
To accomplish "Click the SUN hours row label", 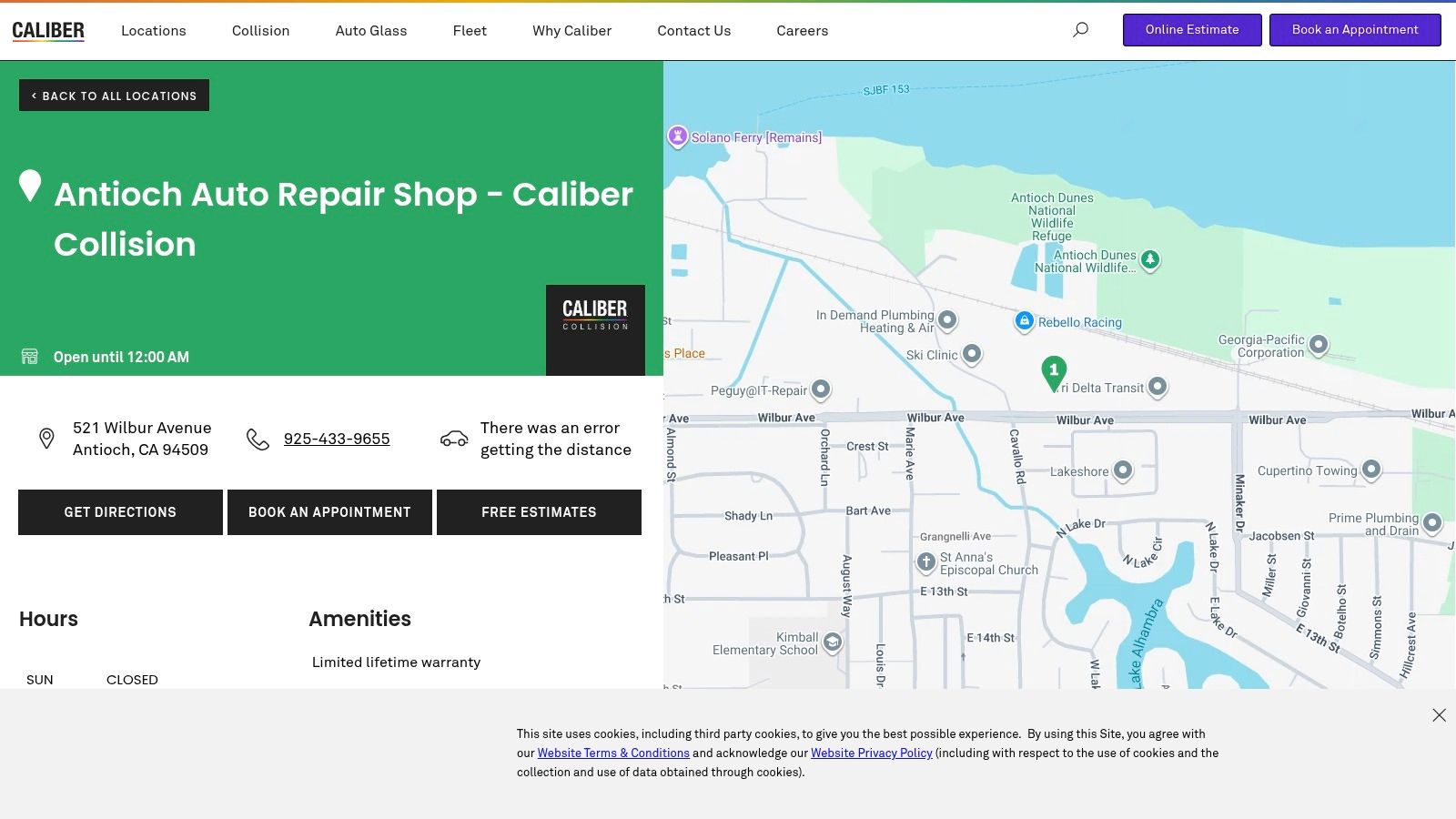I will point(40,680).
